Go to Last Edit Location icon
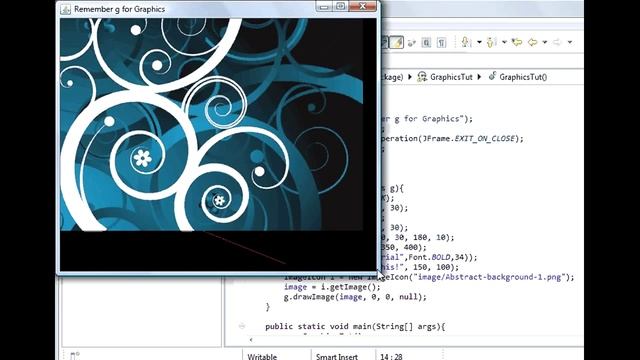Image resolution: width=640 pixels, height=360 pixels. [x=517, y=42]
